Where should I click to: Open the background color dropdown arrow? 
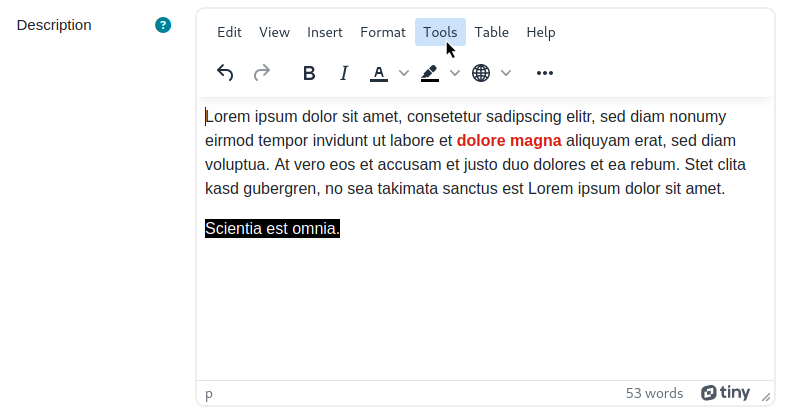pyautogui.click(x=454, y=73)
